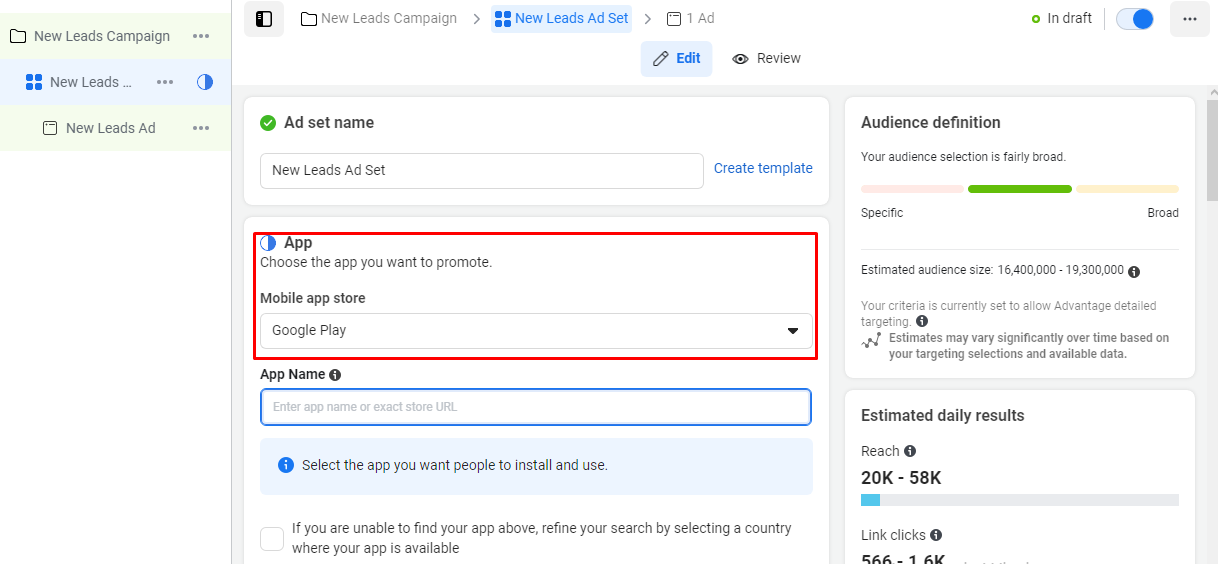Open New Leads Campaign ellipsis menu
The width and height of the screenshot is (1218, 564).
click(x=201, y=36)
